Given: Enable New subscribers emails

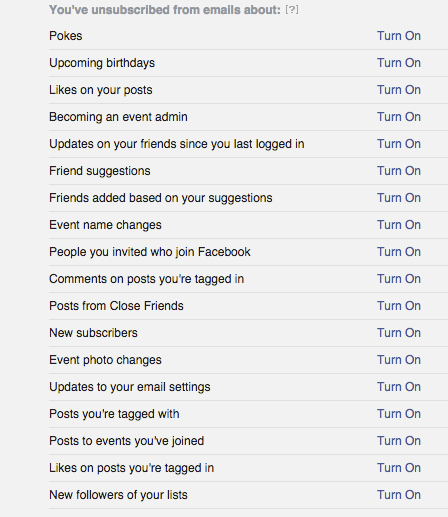Looking at the screenshot, I should click(399, 333).
